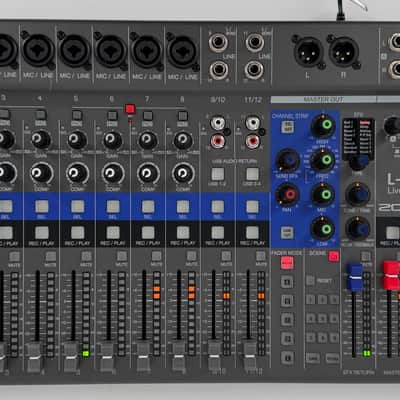
Task: Select channel 11/12 with SEL button
Action: [252, 207]
